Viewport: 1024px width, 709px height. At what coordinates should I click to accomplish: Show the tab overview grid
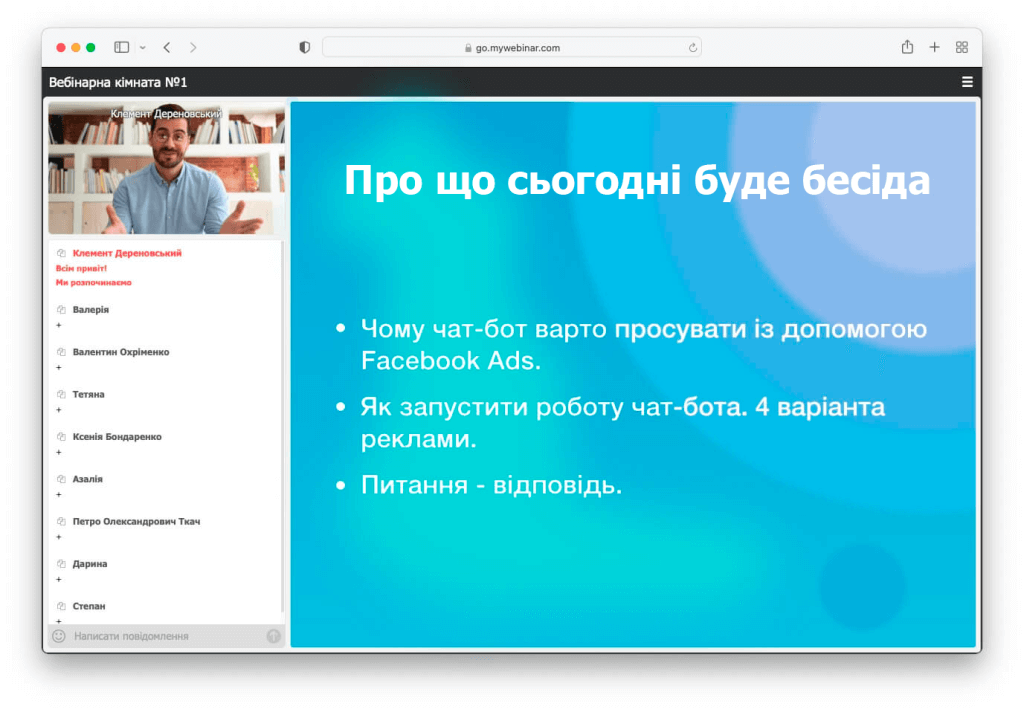coord(961,47)
